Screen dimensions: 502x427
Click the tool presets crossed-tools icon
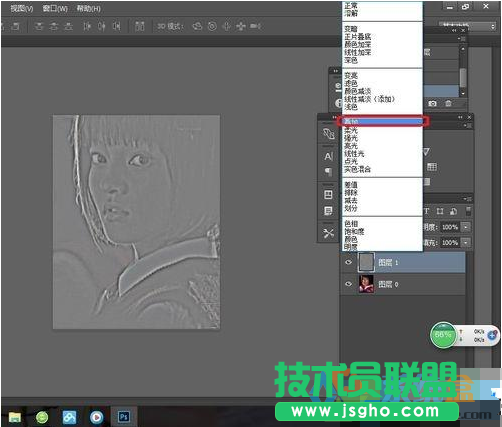pyautogui.click(x=328, y=233)
